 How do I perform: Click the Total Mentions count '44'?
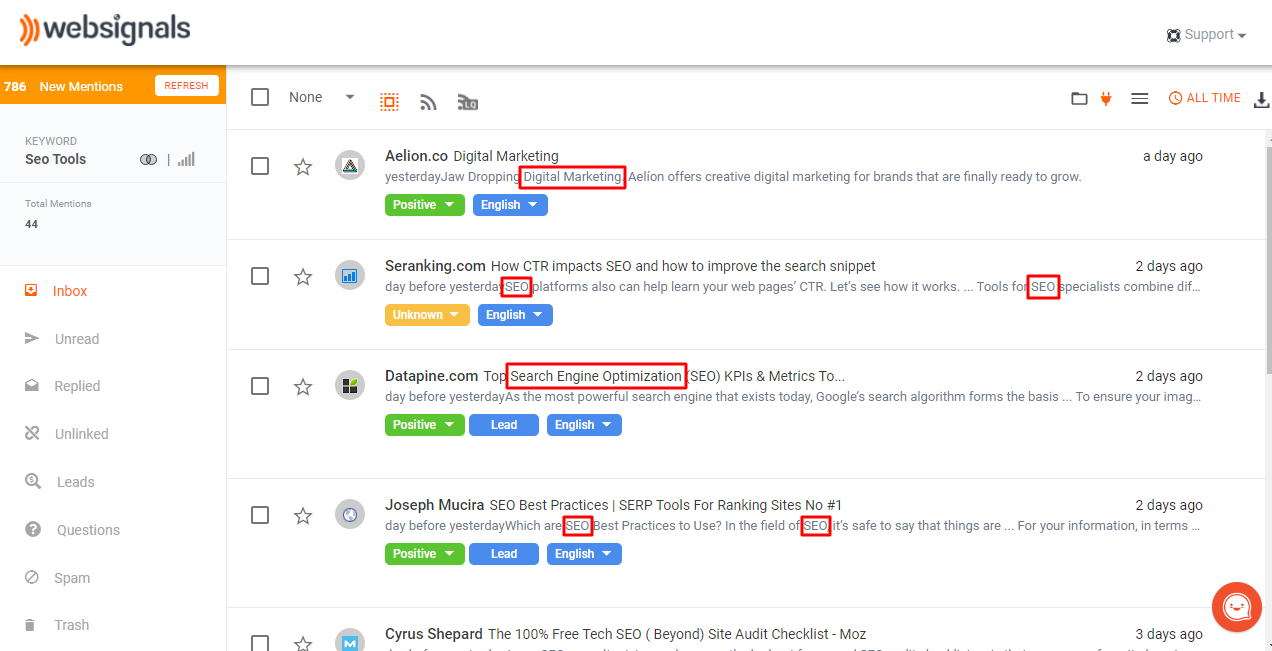click(x=32, y=224)
